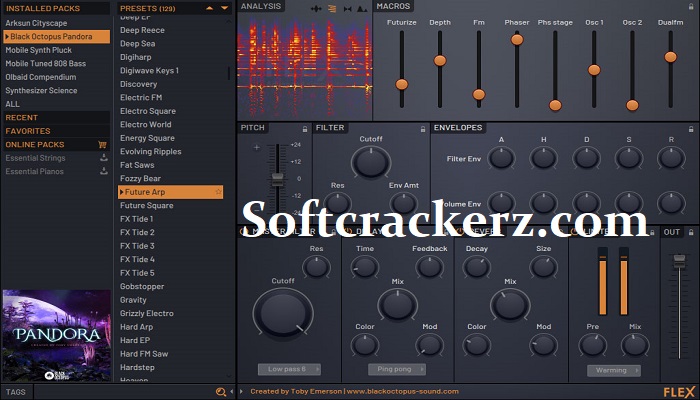Switch analysis view to waveform icon
This screenshot has height=400, width=700.
tap(316, 8)
